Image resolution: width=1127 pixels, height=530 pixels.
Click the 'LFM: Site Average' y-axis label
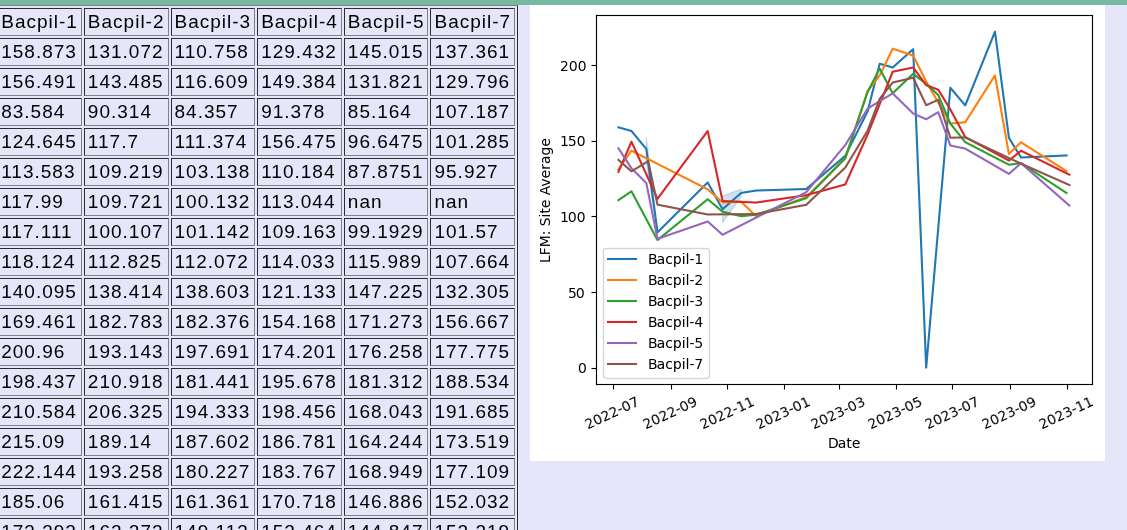(546, 200)
